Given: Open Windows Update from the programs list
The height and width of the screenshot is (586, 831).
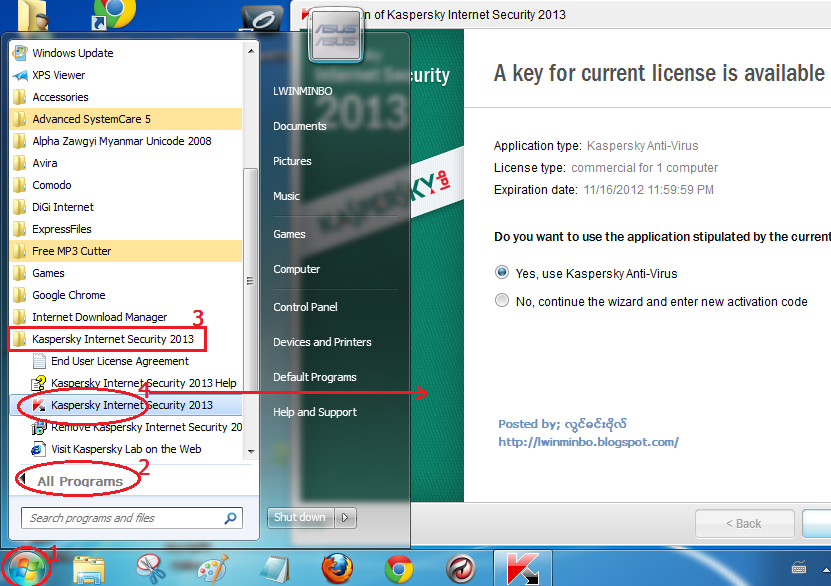Looking at the screenshot, I should click(x=126, y=53).
